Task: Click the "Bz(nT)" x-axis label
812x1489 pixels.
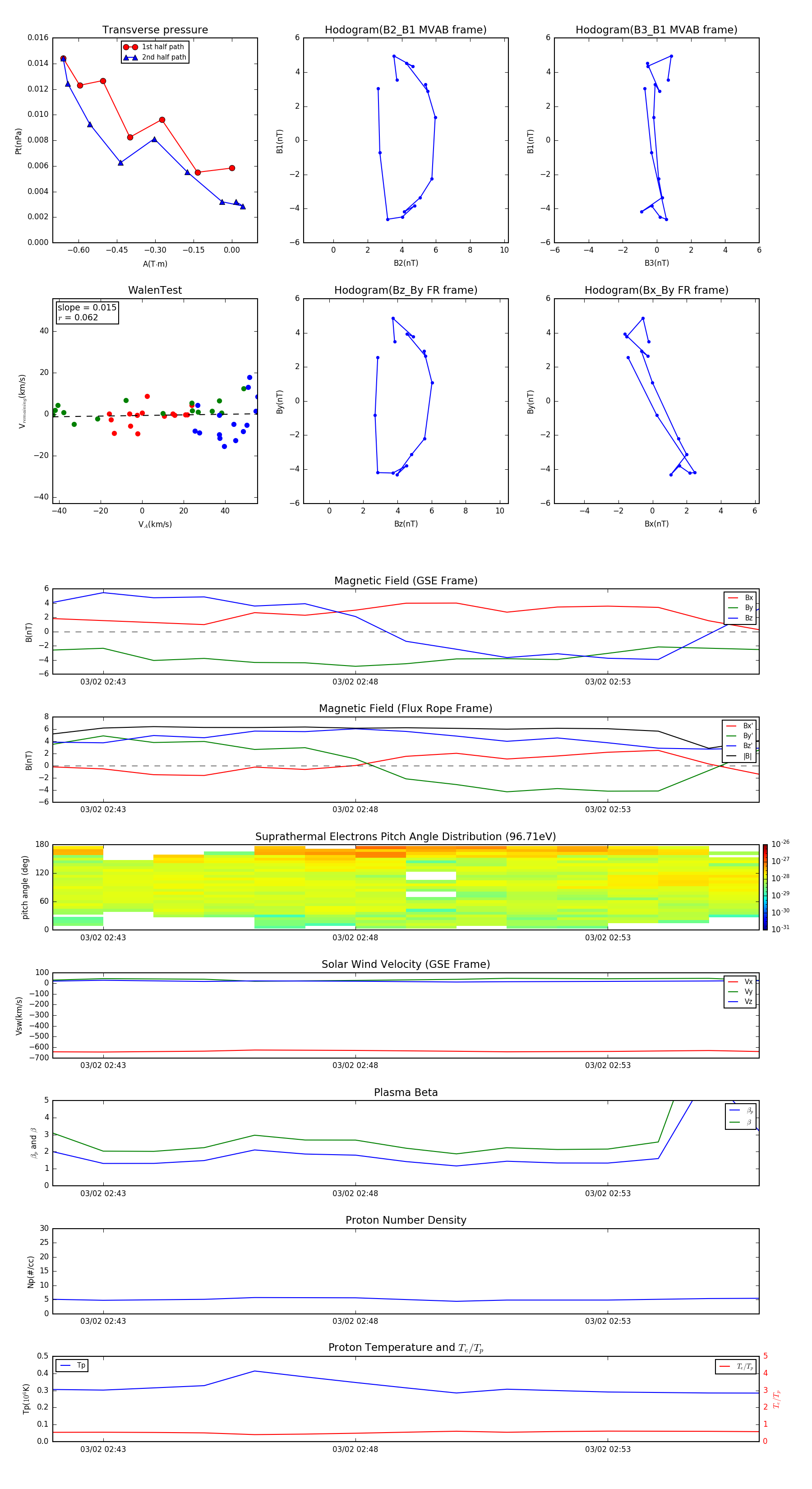Action: click(406, 524)
